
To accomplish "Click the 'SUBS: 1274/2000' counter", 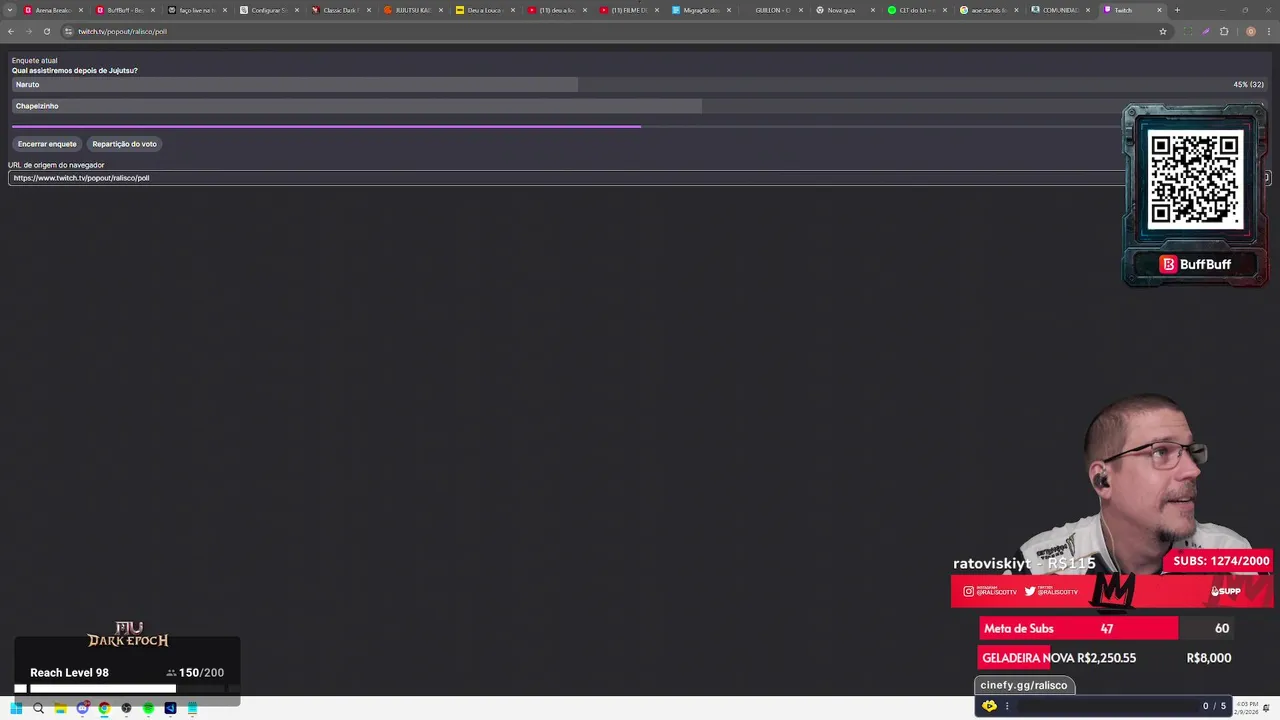I will click(1221, 561).
